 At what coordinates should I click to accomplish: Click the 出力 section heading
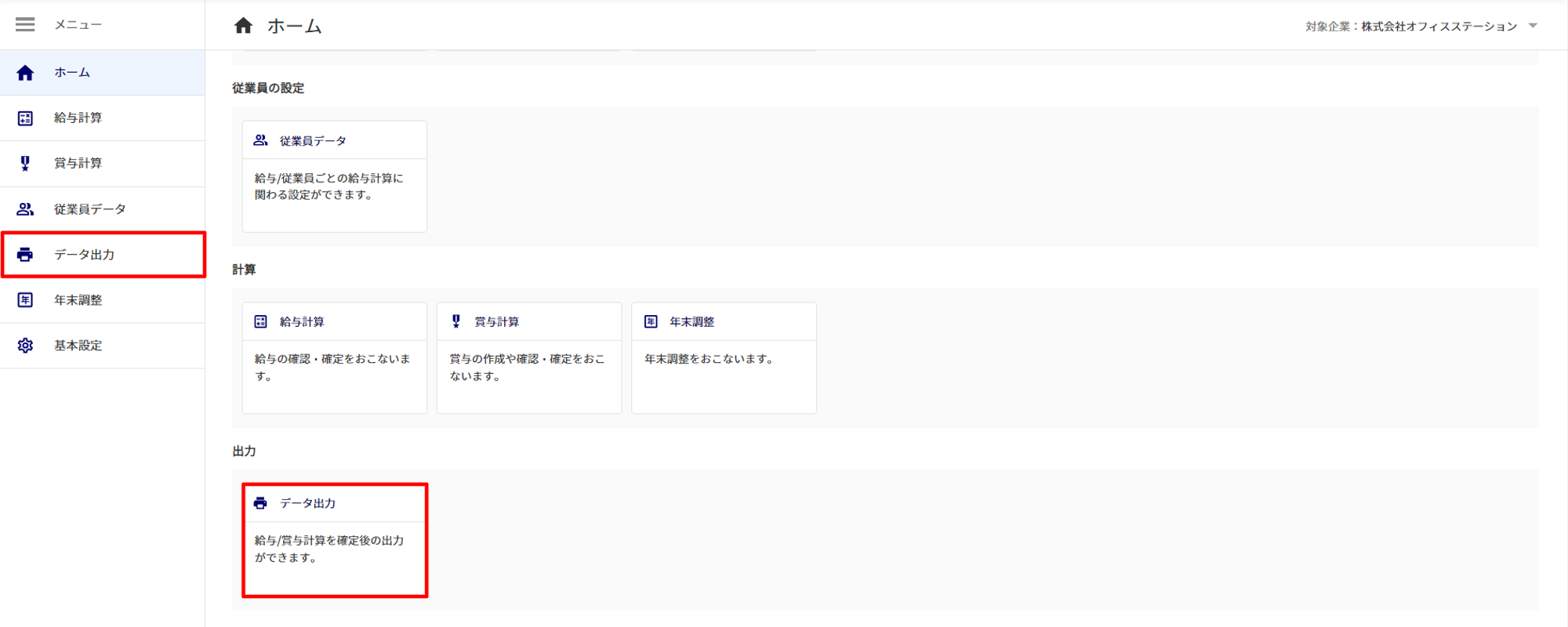244,451
